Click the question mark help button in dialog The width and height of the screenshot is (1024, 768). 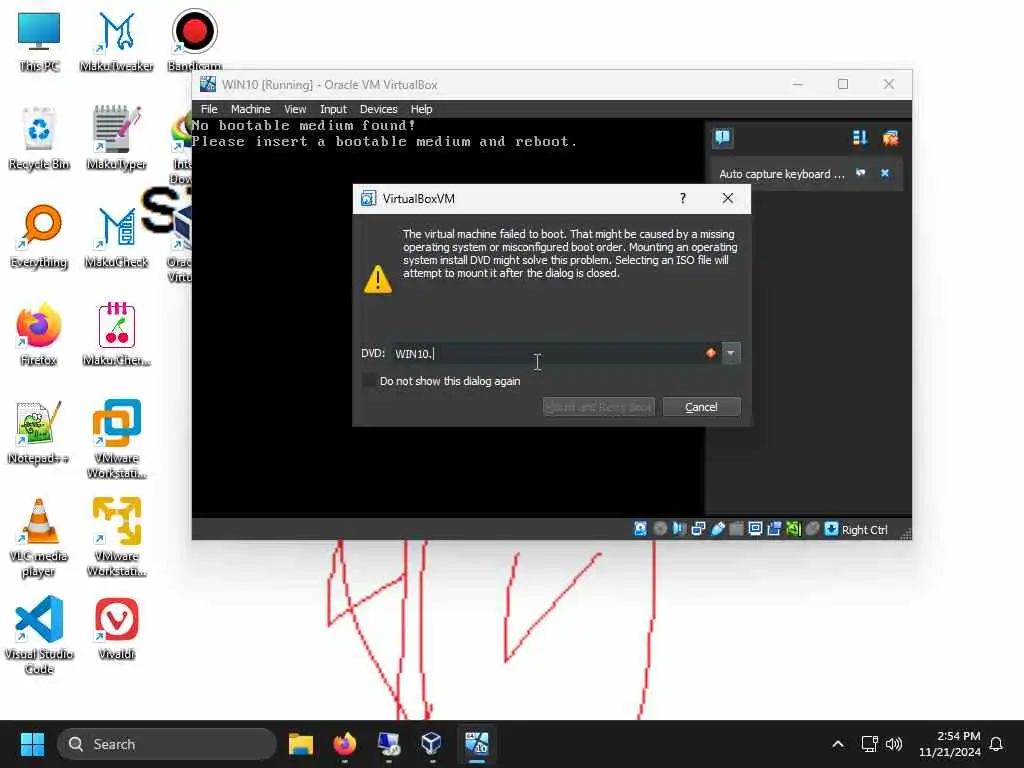[682, 199]
